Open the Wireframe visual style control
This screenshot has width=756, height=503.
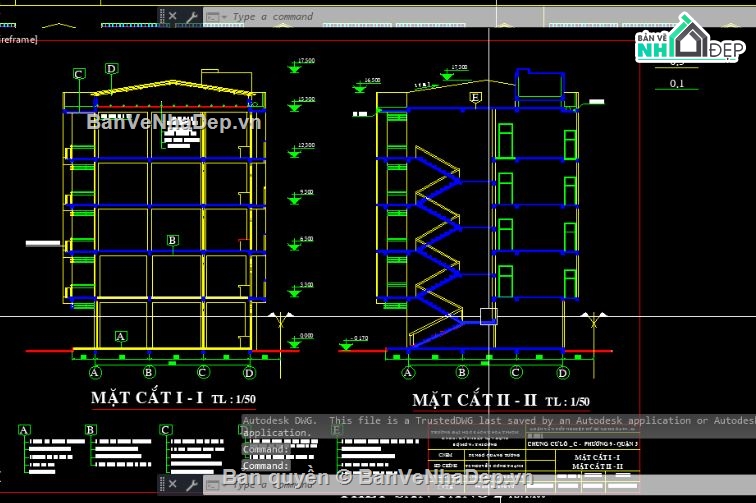20,39
